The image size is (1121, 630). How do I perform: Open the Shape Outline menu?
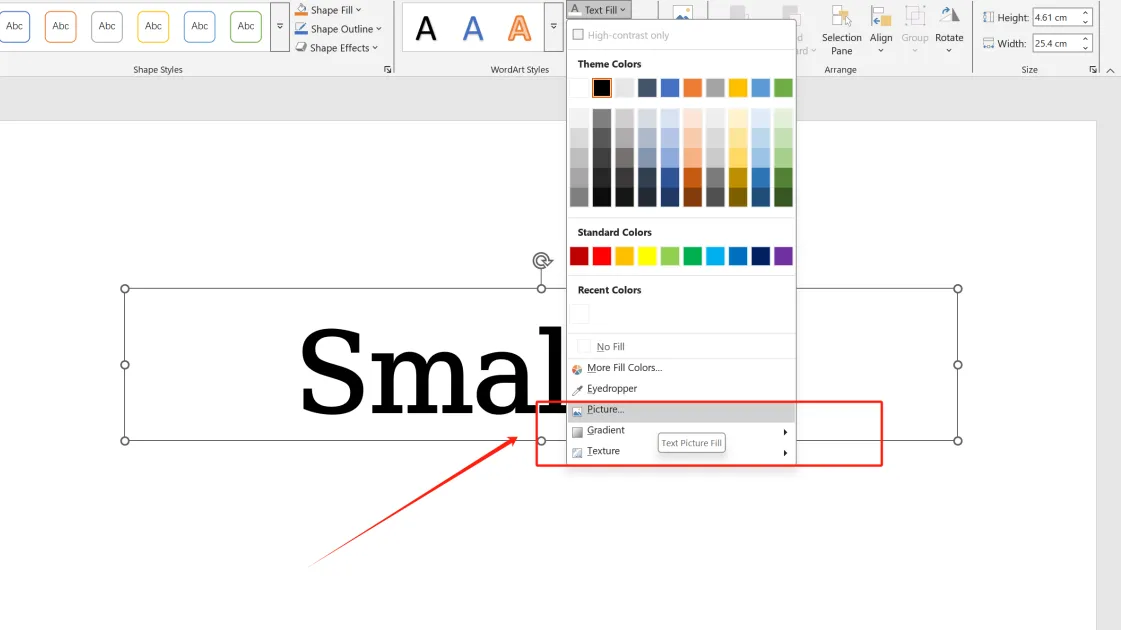pos(337,28)
